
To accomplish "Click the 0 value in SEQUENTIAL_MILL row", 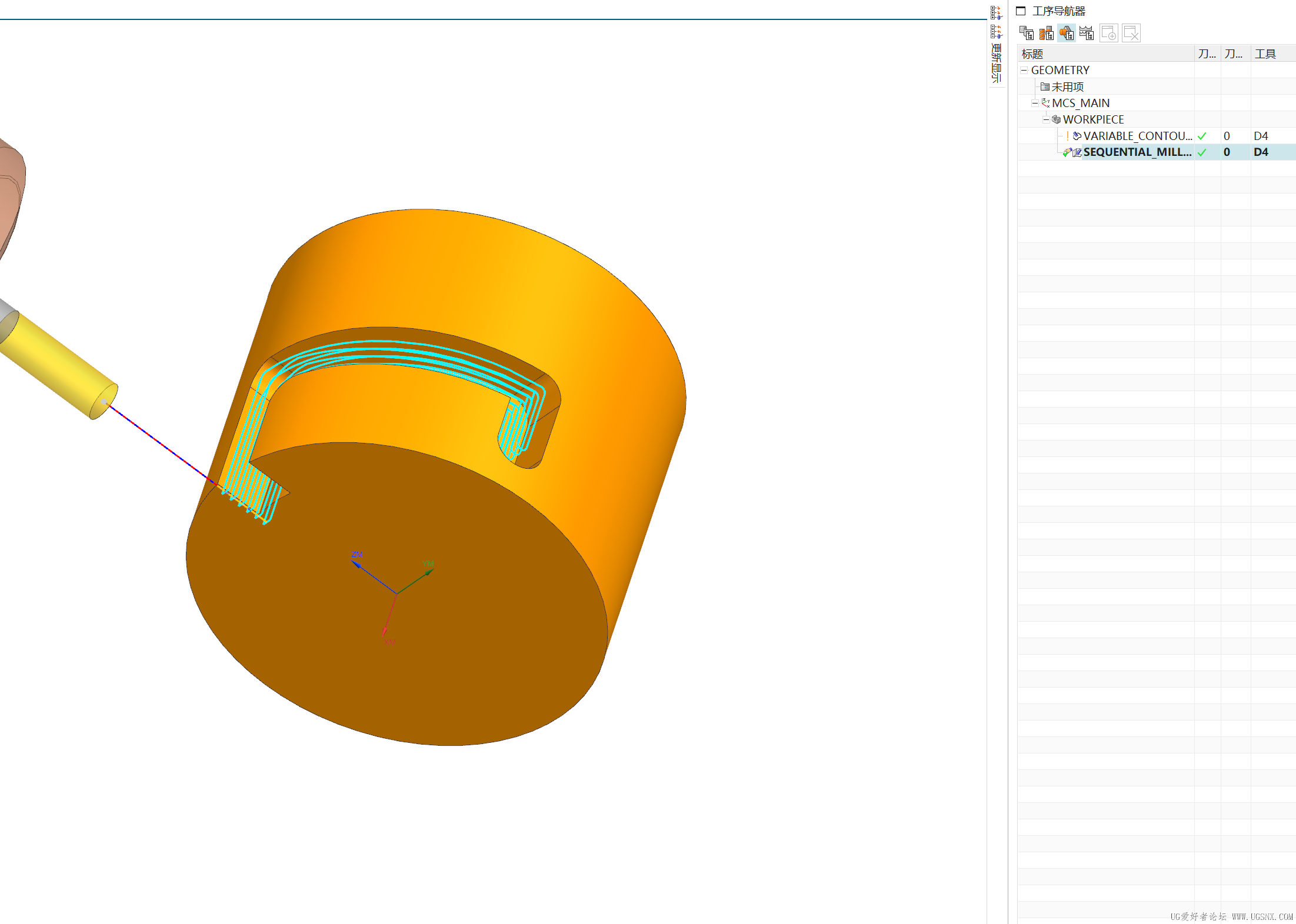I will click(x=1227, y=152).
